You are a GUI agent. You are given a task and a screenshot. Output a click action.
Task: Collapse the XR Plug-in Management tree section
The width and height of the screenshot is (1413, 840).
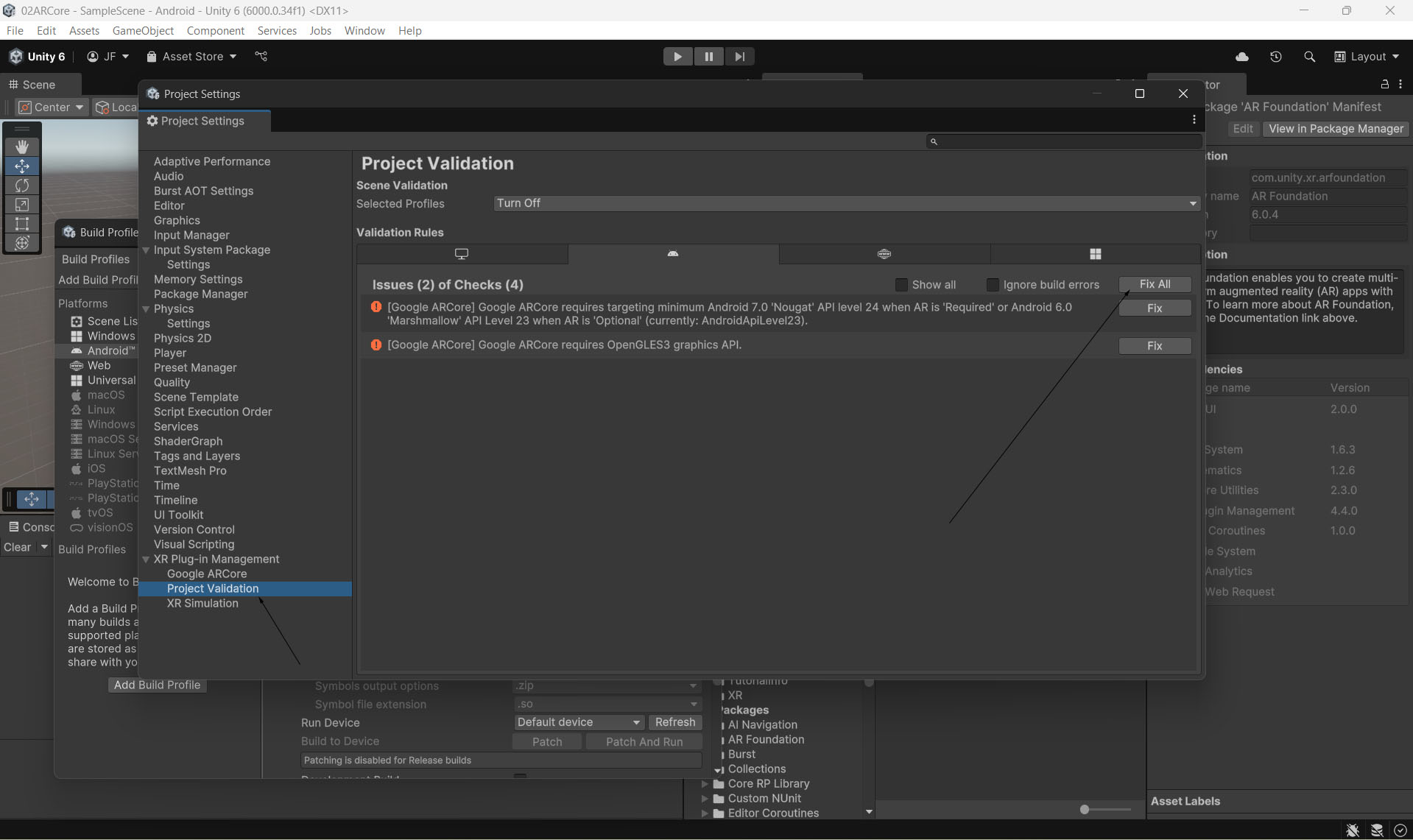tap(146, 560)
